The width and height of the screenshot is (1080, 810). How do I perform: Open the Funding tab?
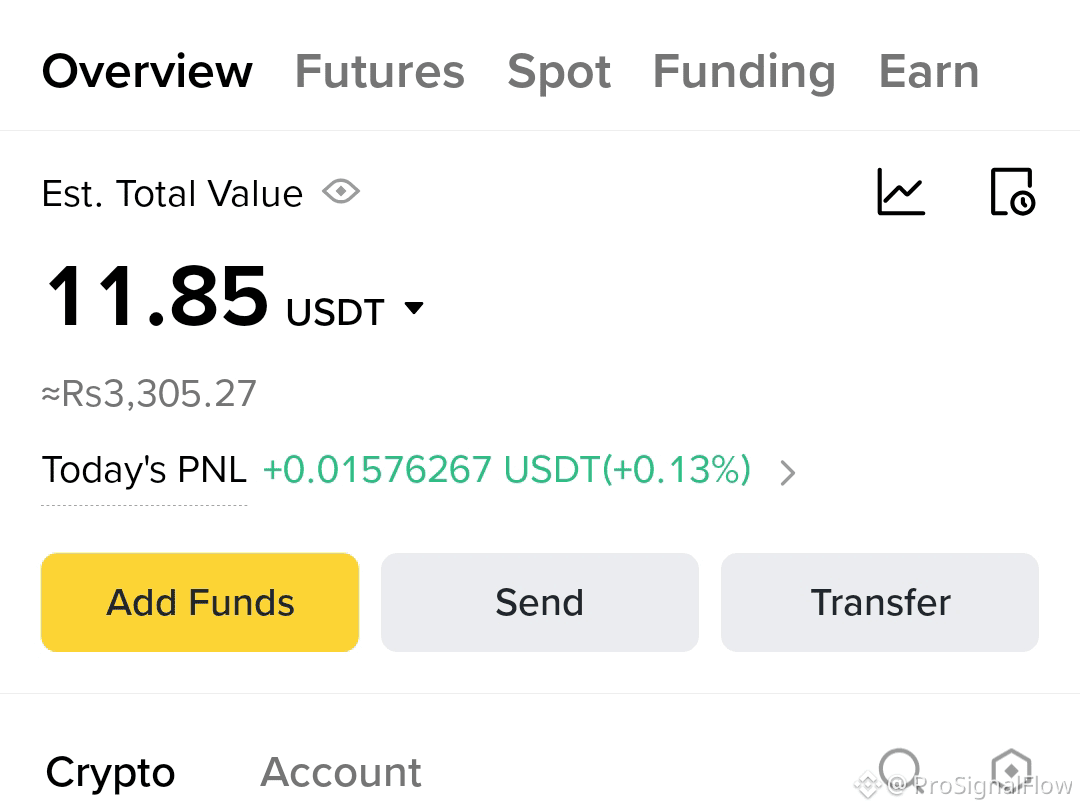[744, 72]
